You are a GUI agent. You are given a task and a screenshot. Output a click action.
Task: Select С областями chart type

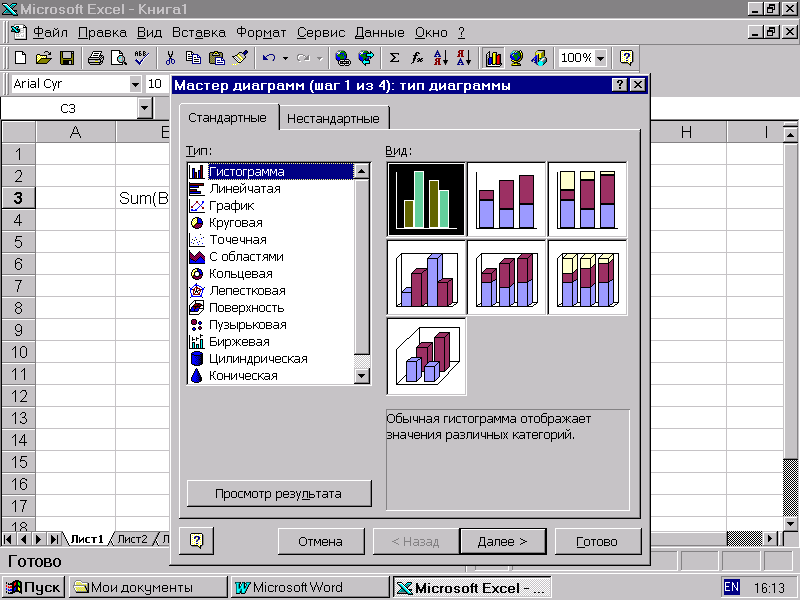[x=270, y=257]
